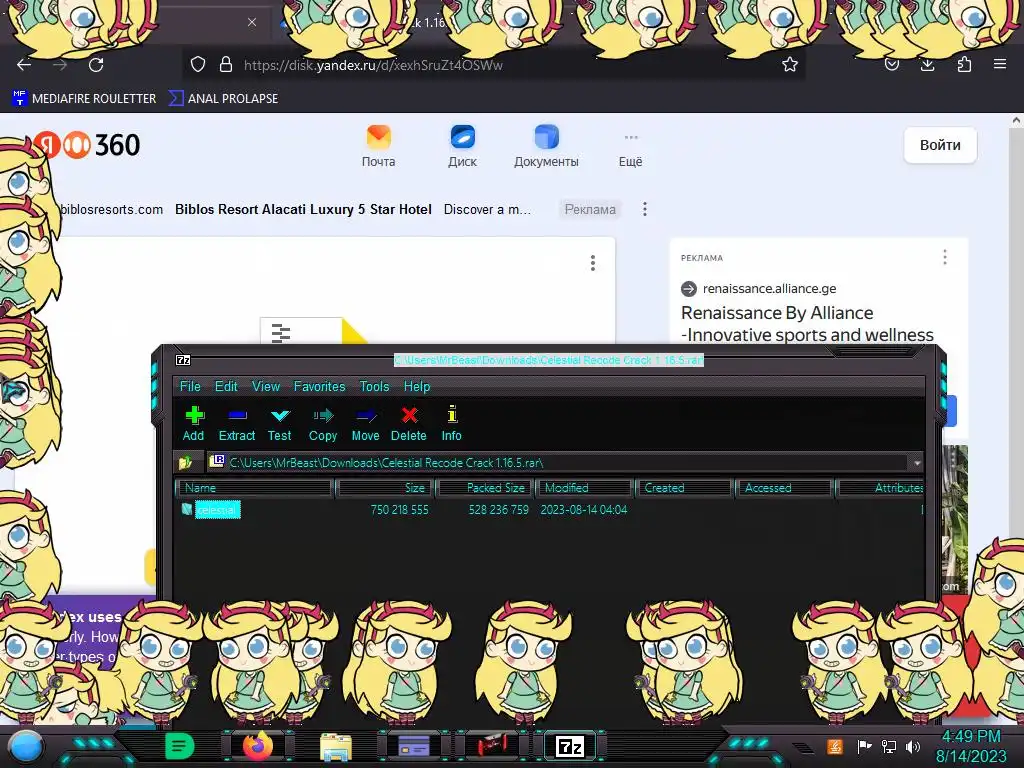The height and width of the screenshot is (768, 1024).
Task: Open the 7-Zip File menu
Action: (x=190, y=386)
